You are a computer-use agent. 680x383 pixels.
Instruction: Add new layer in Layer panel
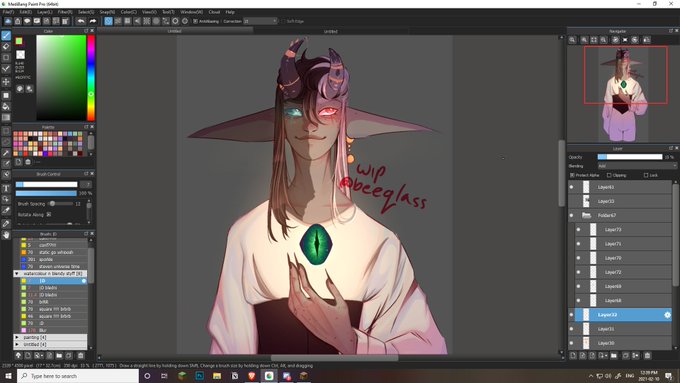[x=573, y=356]
